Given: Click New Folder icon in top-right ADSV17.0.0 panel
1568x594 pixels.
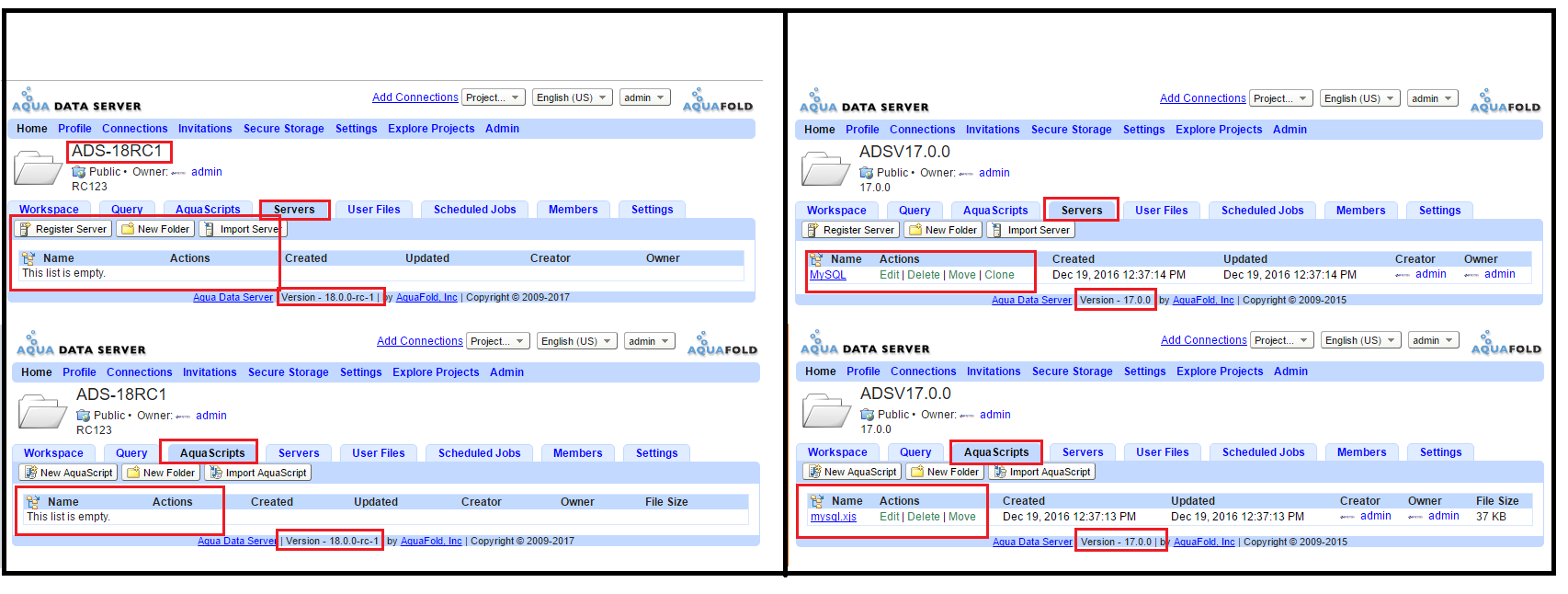Looking at the screenshot, I should click(915, 230).
